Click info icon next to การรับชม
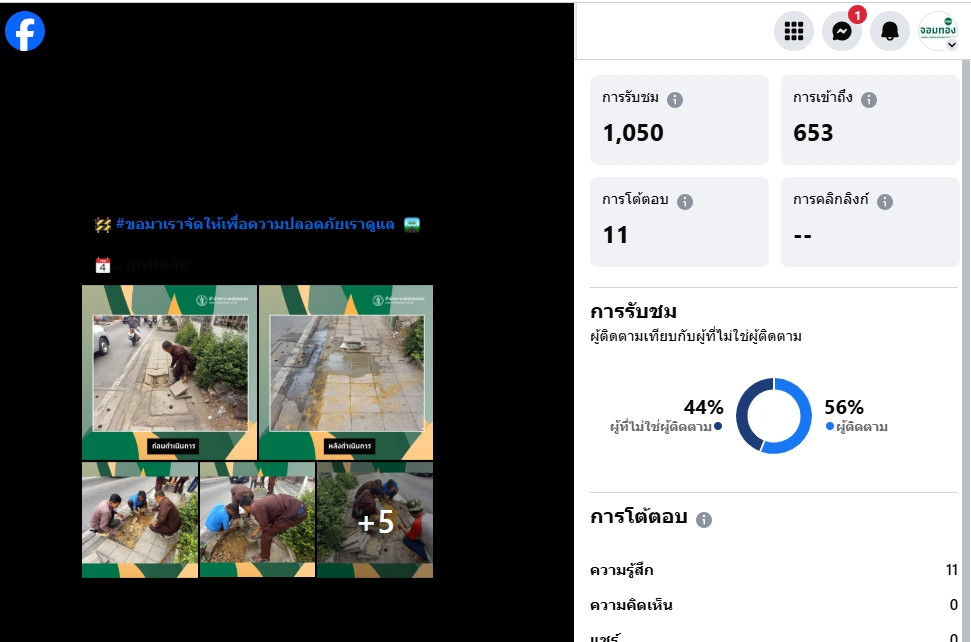The height and width of the screenshot is (642, 971). coord(675,100)
